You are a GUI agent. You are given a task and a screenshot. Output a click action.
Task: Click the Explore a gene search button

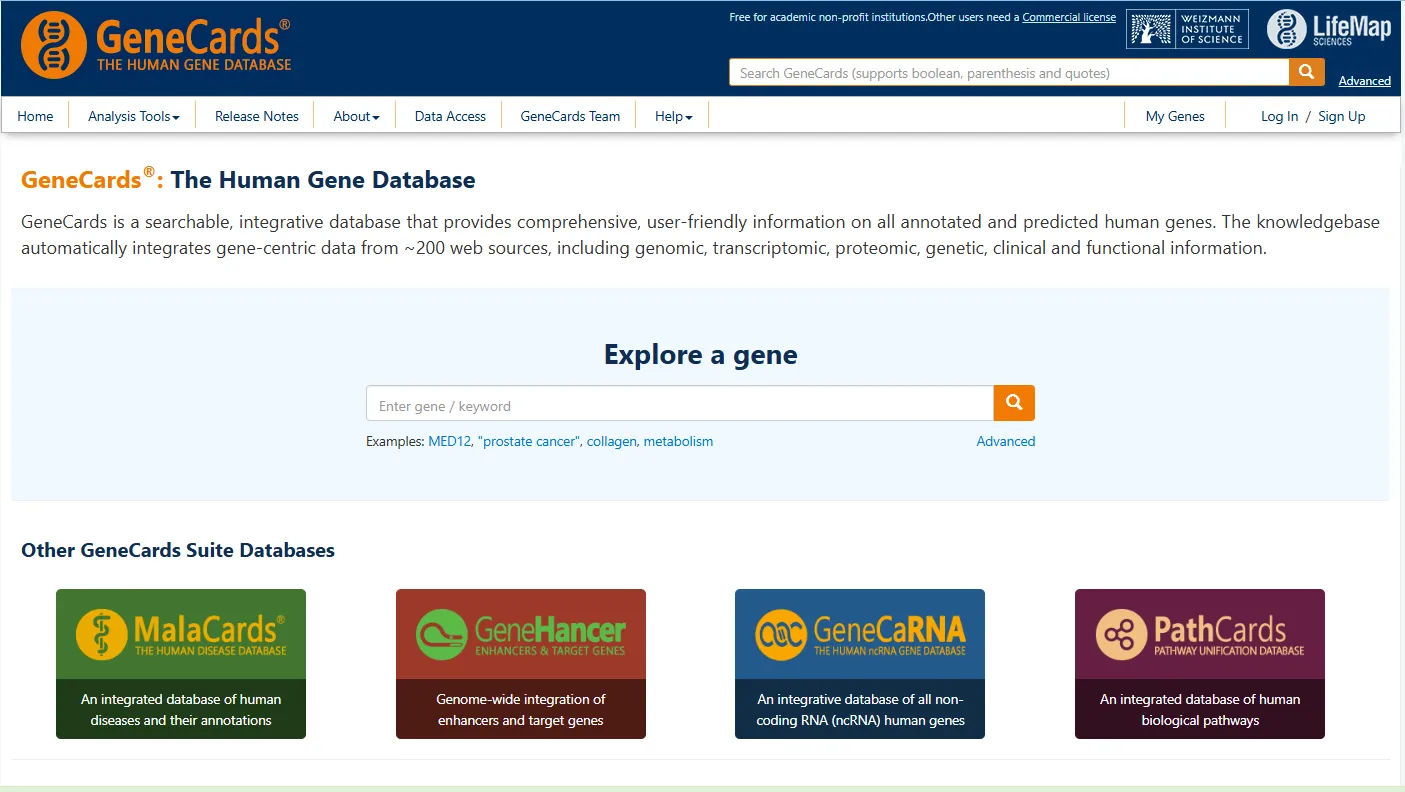[1014, 403]
